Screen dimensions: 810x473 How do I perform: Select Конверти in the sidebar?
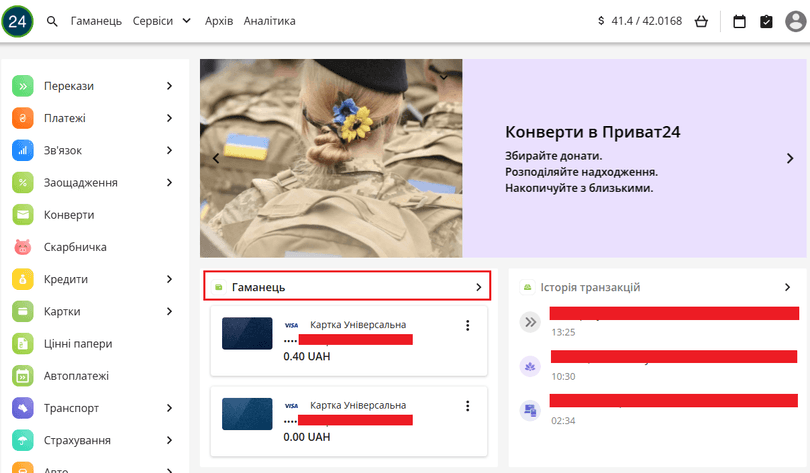click(x=69, y=215)
